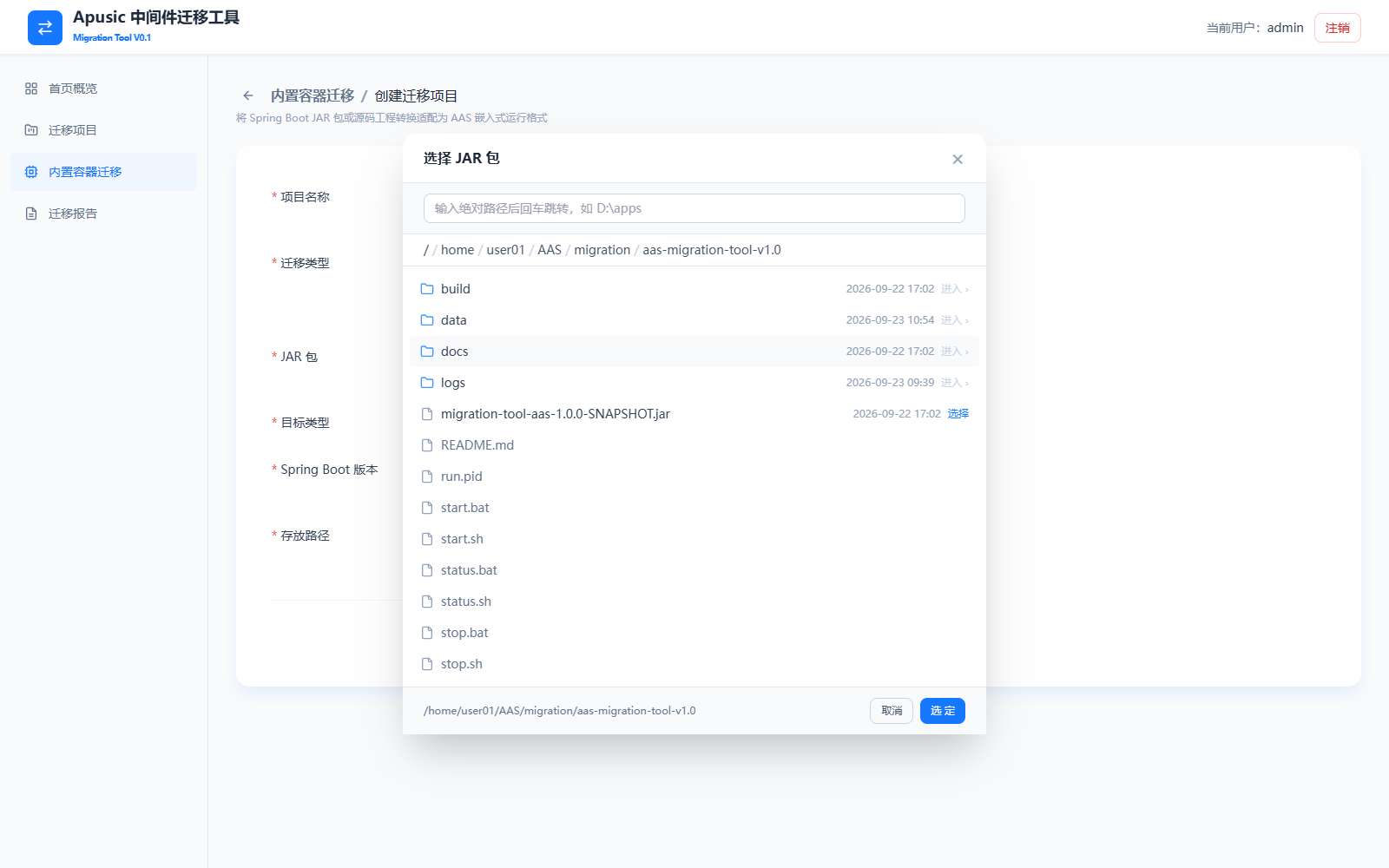Click the build folder icon

[427, 289]
